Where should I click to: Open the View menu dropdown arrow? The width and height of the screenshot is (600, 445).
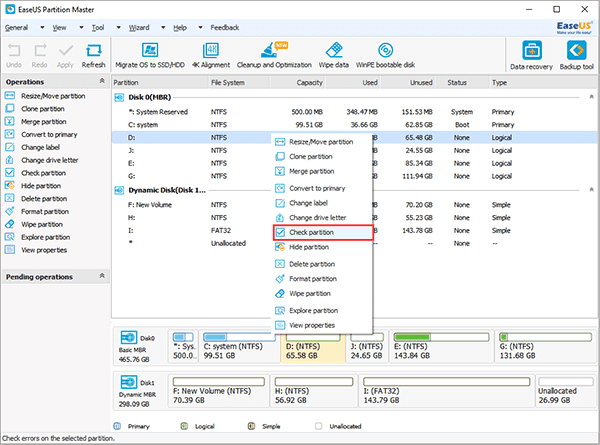point(81,28)
